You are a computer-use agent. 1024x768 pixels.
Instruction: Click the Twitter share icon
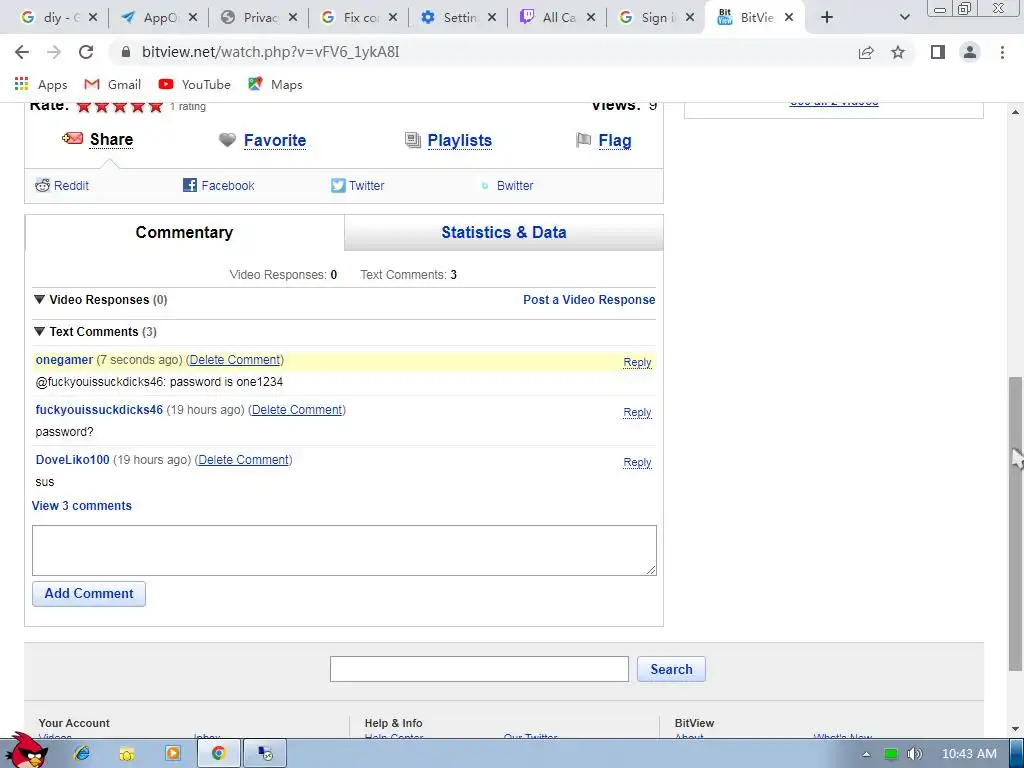338,185
